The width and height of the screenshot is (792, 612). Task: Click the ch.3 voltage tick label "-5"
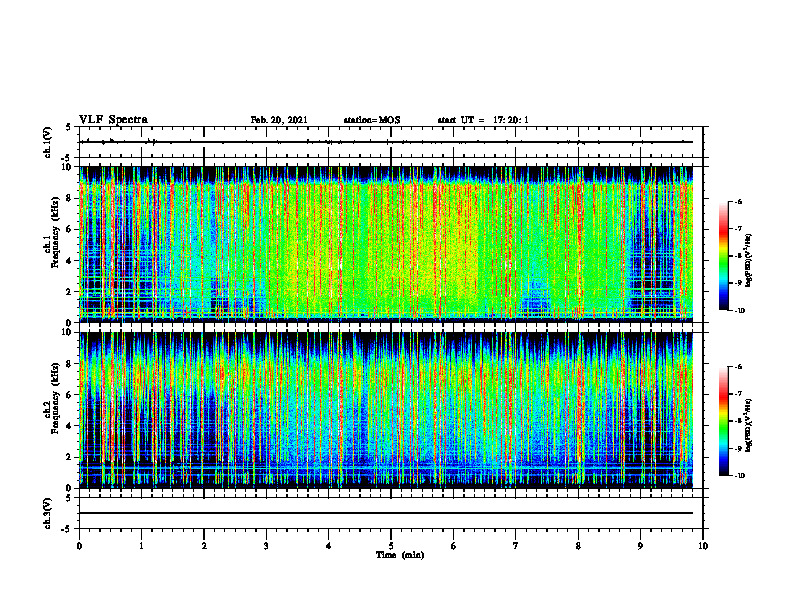67,529
